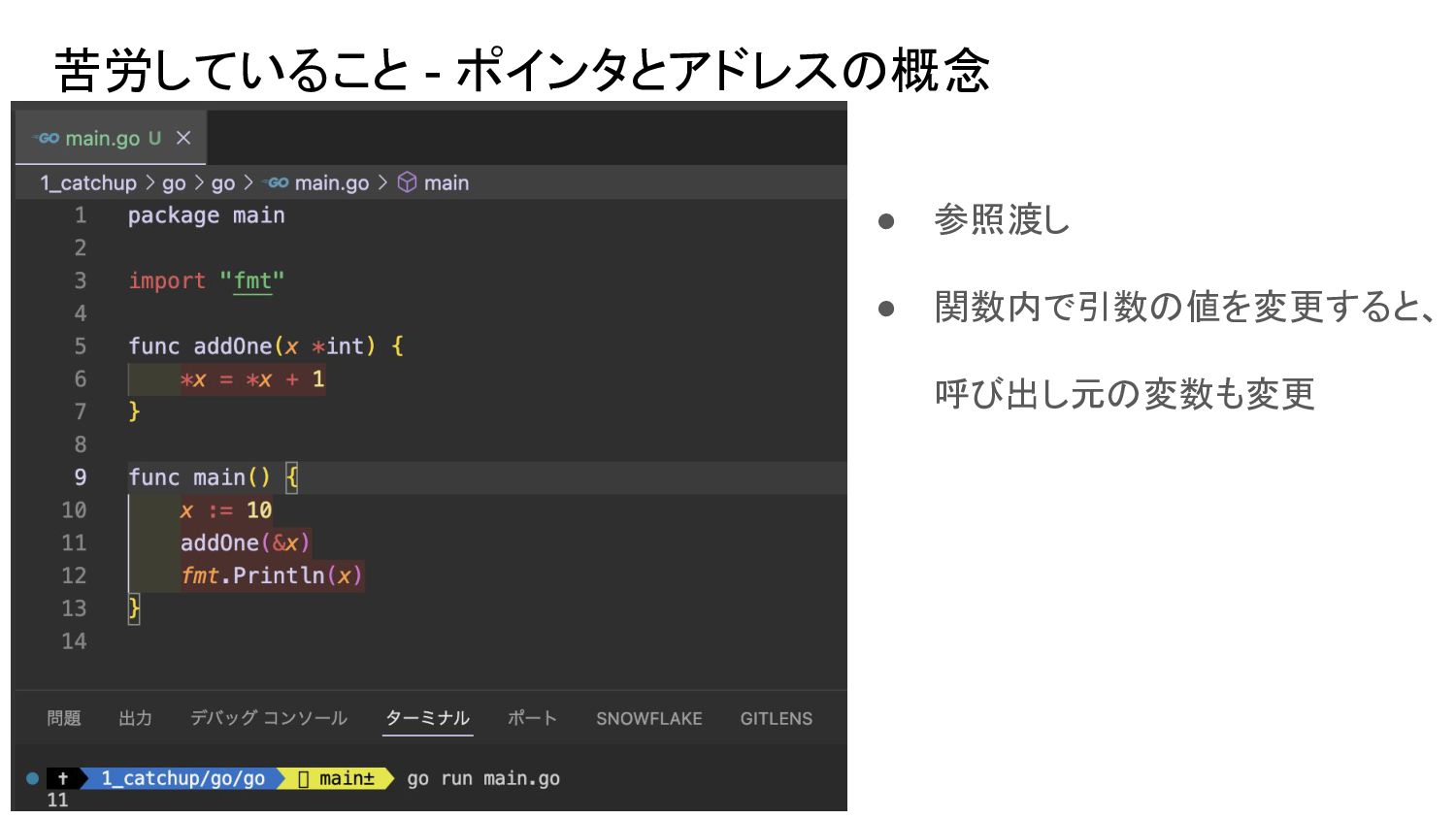Click the blue dot terminal prompt marker
The height and width of the screenshot is (819, 1456).
(32, 778)
